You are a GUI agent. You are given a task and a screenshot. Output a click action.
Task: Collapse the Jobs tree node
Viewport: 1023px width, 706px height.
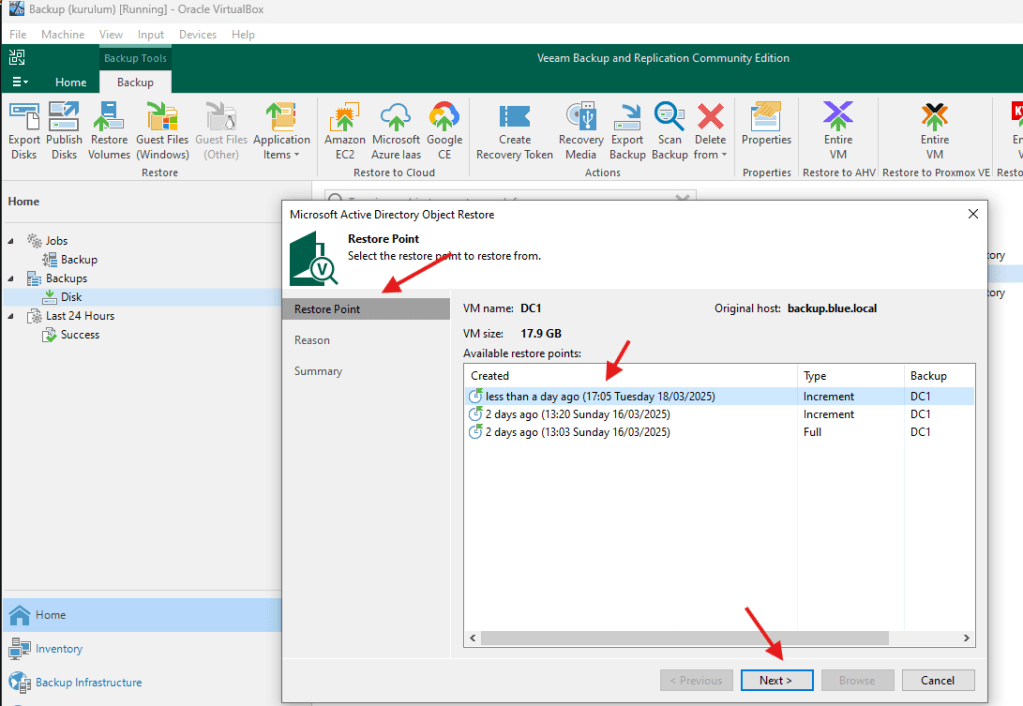click(x=11, y=241)
